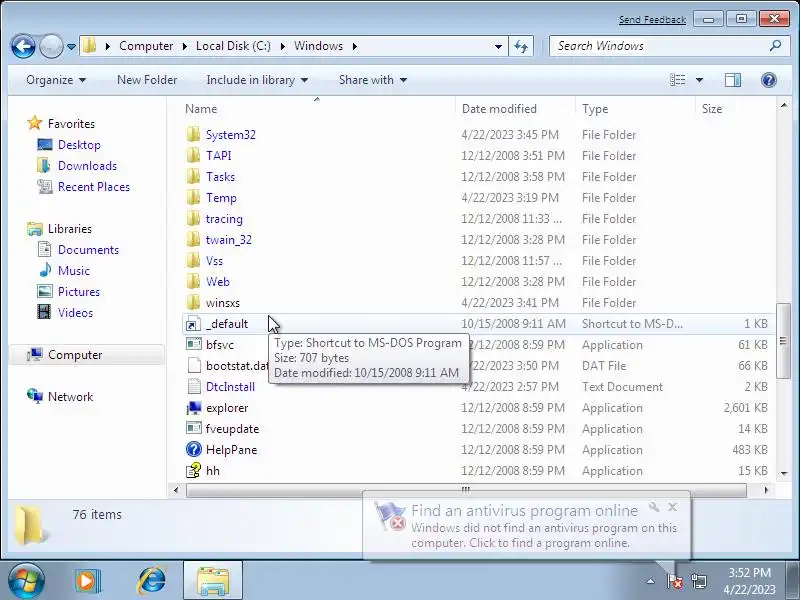The image size is (800, 600).
Task: Select the System32 folder icon
Action: 193,135
